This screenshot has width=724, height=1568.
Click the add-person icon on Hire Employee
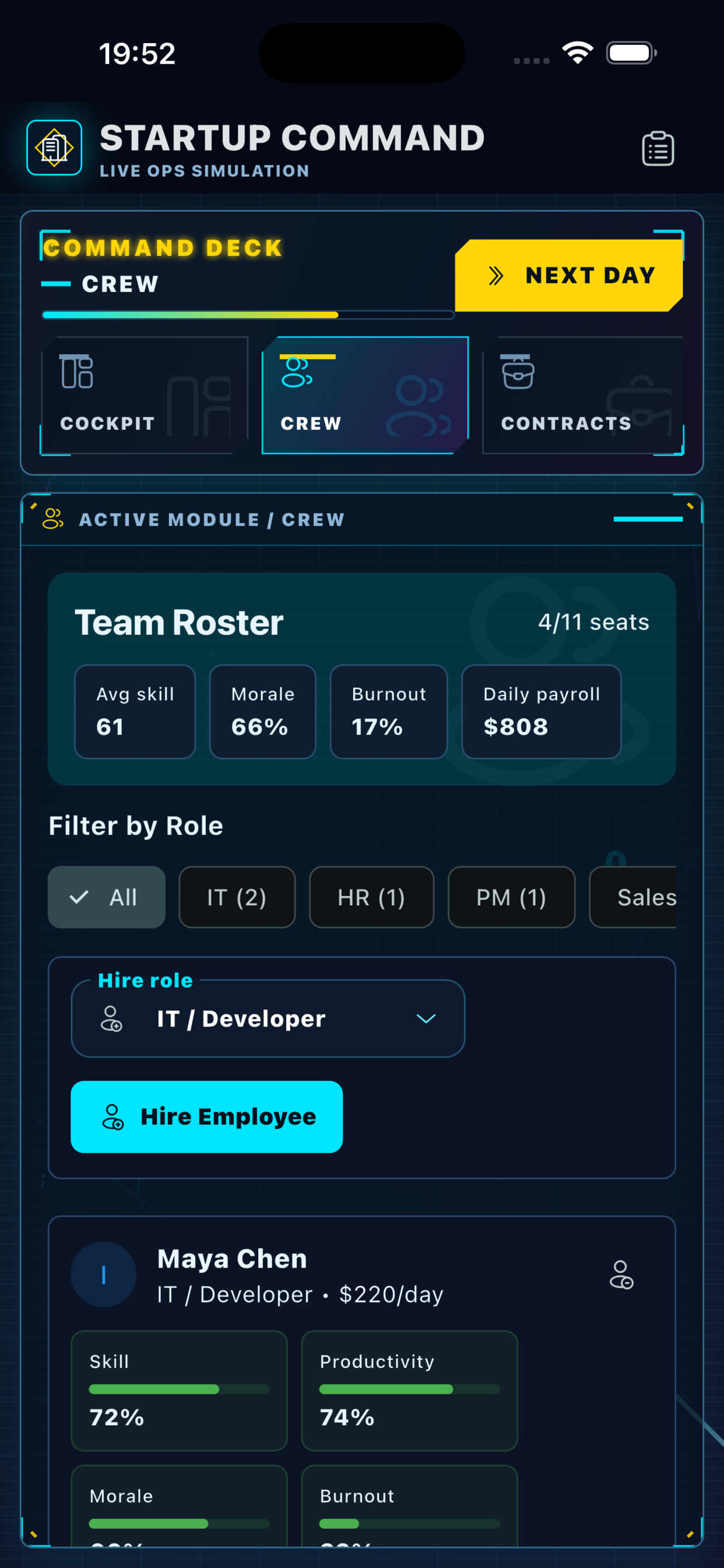pyautogui.click(x=113, y=1117)
